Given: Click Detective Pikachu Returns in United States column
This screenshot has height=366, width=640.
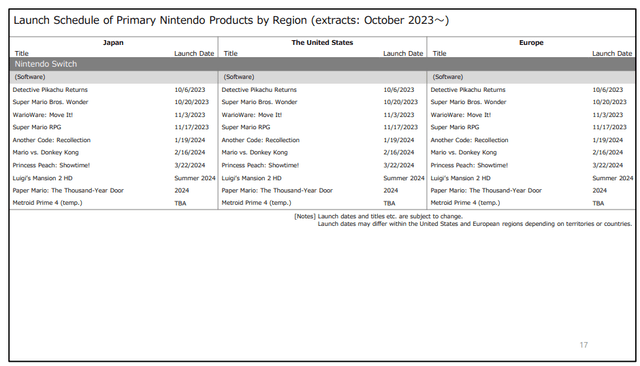Looking at the screenshot, I should [x=259, y=90].
